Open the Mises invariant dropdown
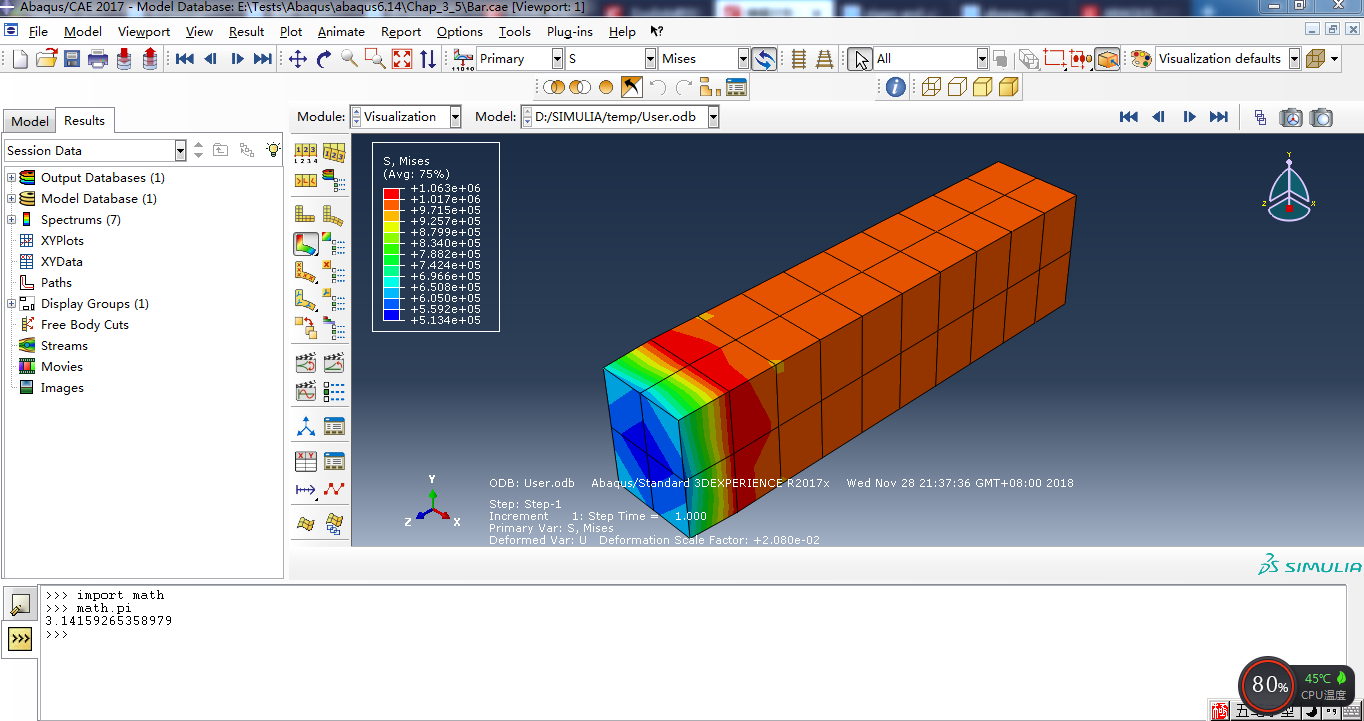 [x=742, y=58]
